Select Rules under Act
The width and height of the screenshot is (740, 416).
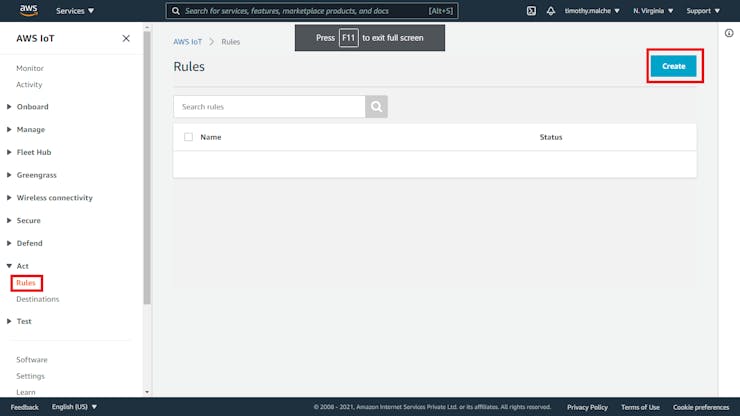tap(26, 283)
